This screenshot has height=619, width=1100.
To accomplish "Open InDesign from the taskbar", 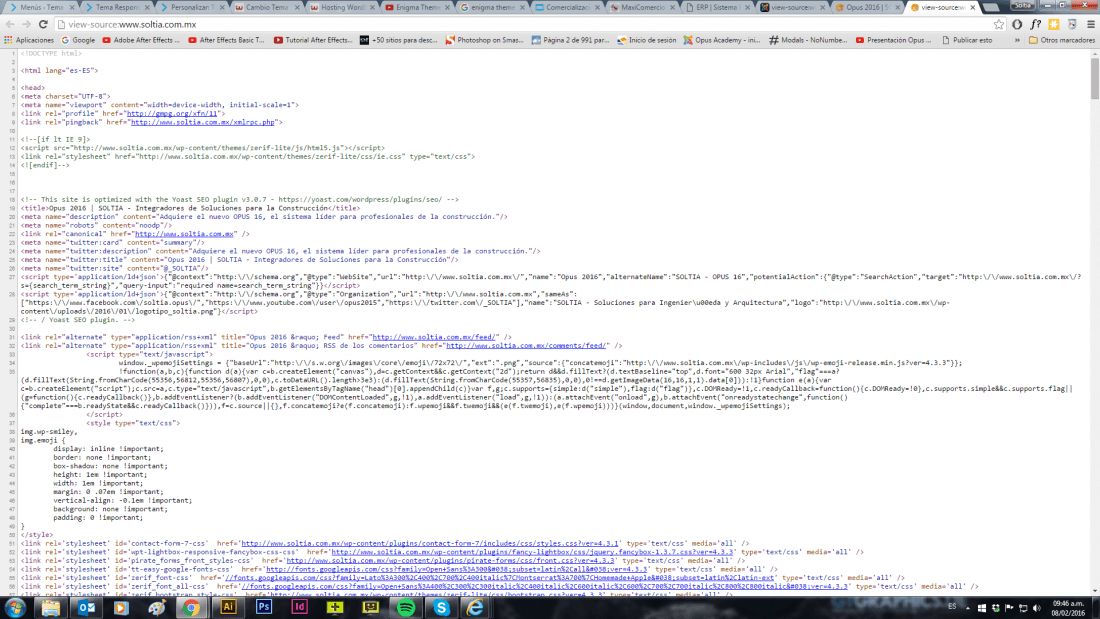I will (x=300, y=607).
